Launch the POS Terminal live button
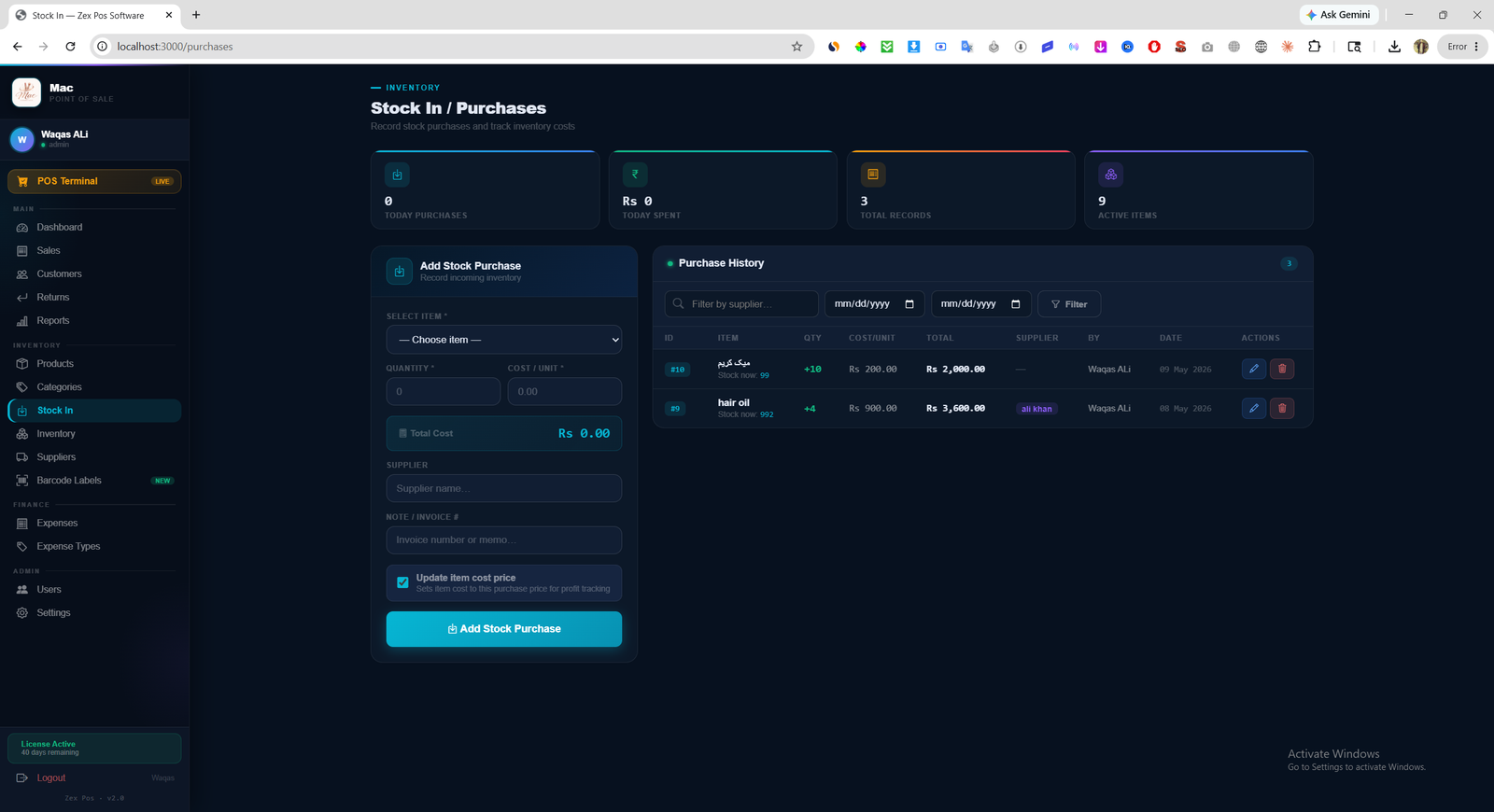Screen dimensions: 1494x812 [94, 181]
